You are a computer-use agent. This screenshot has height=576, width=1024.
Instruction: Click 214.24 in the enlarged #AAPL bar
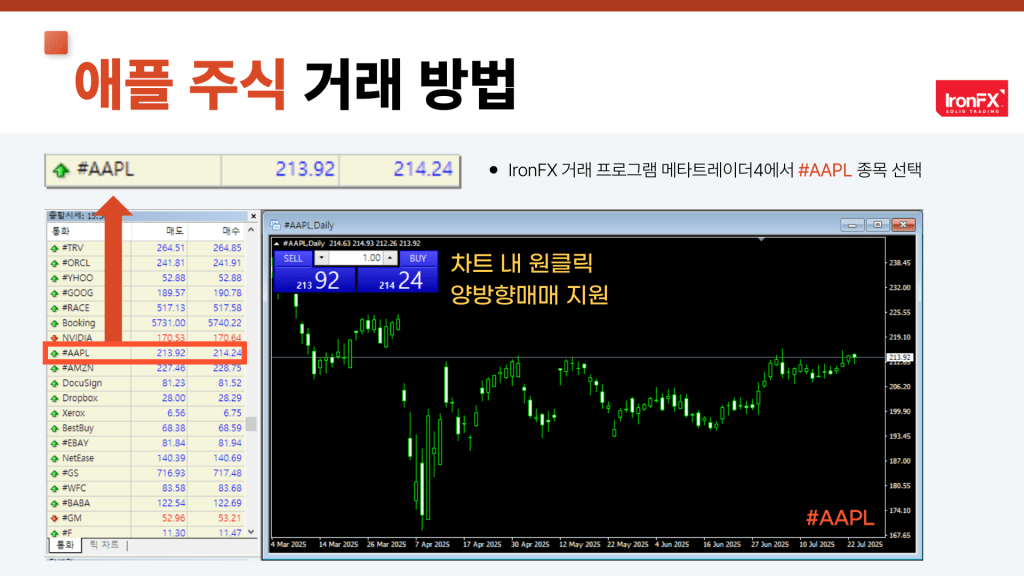423,170
